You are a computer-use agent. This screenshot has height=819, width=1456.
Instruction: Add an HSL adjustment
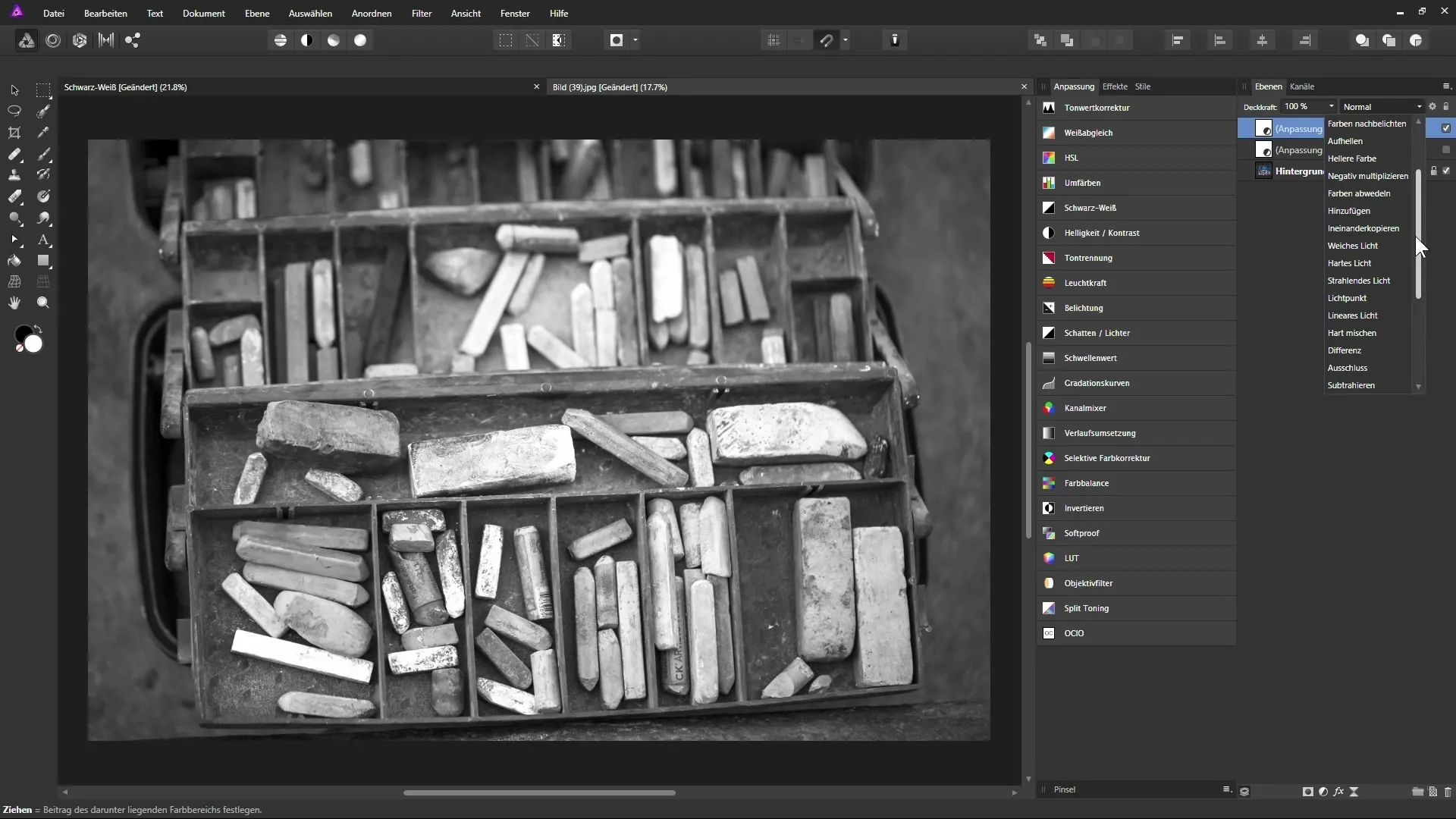tap(1136, 158)
